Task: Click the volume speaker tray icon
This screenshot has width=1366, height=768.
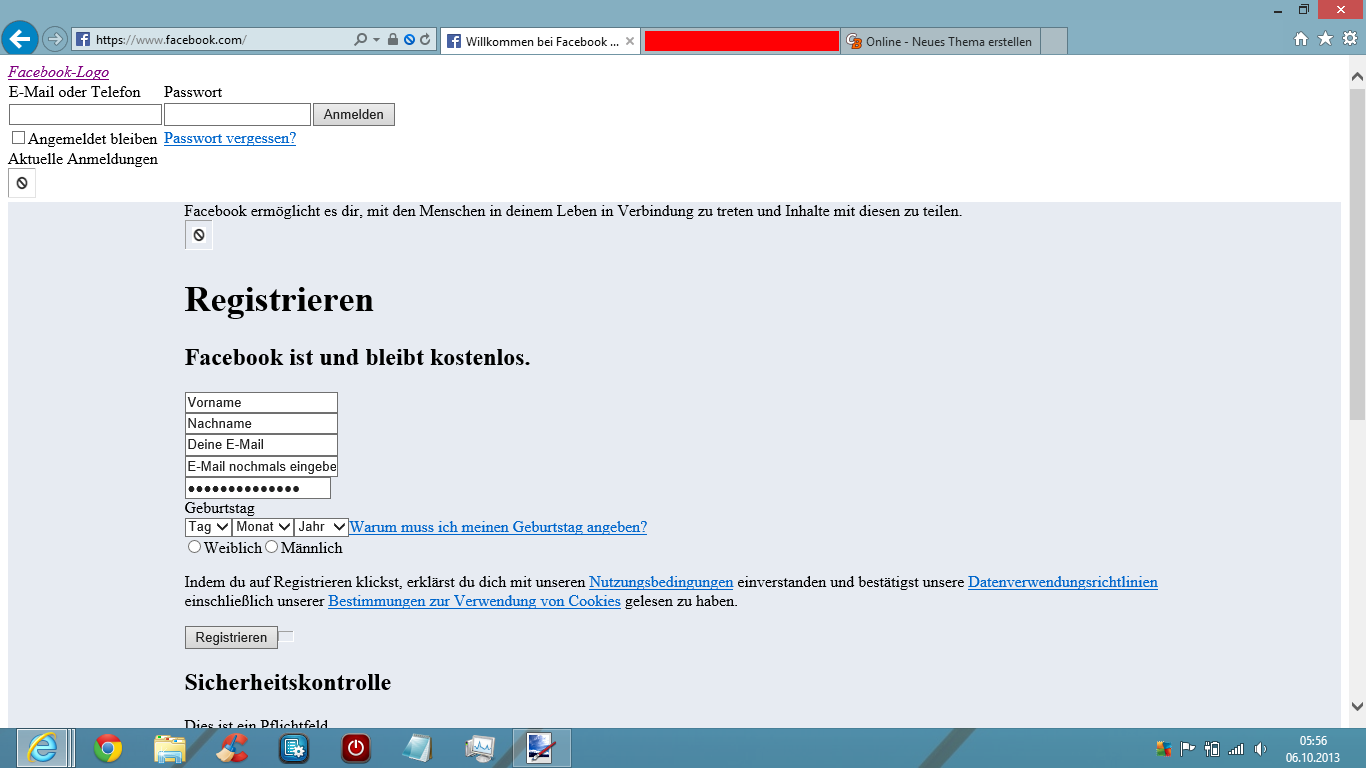Action: (1261, 748)
